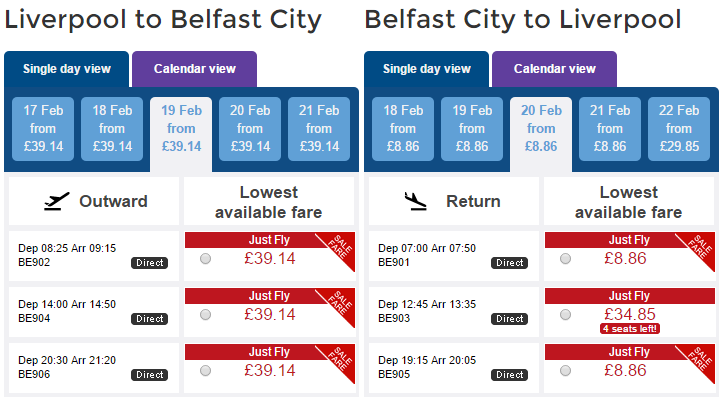Open Single day view tab for Liverpool outbound
The height and width of the screenshot is (400, 726).
67,69
